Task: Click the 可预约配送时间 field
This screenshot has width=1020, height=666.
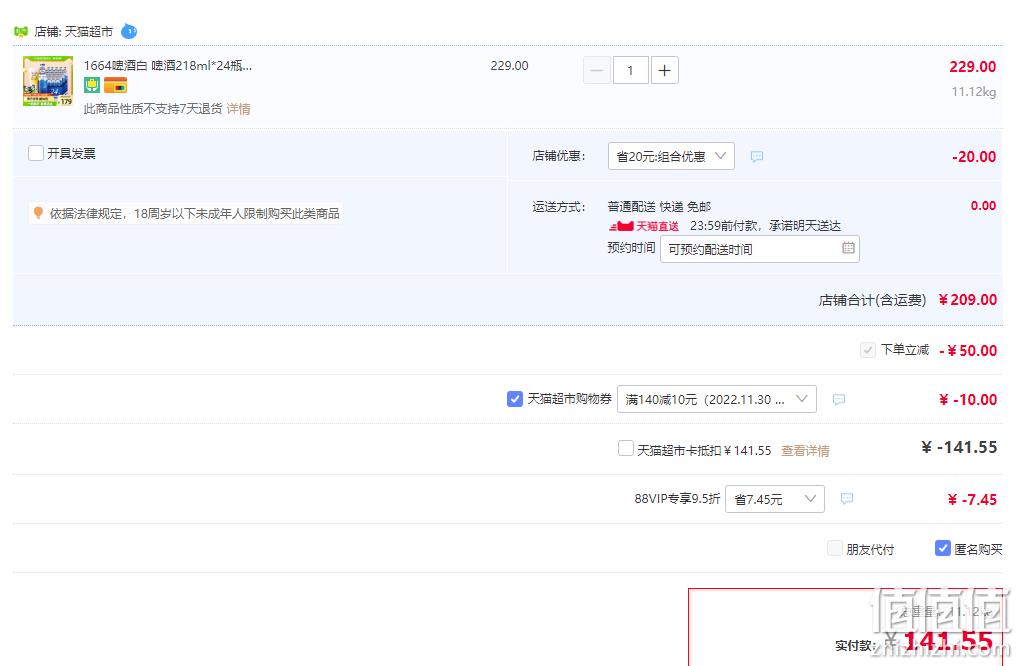Action: click(759, 249)
